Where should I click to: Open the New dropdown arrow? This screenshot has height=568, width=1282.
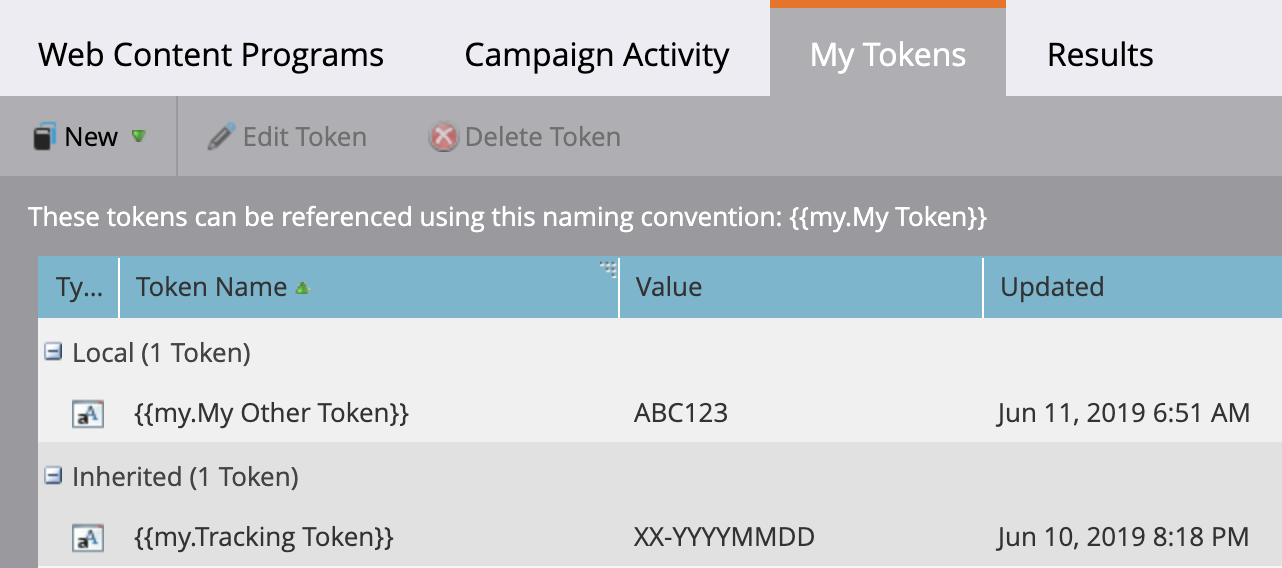[x=138, y=136]
